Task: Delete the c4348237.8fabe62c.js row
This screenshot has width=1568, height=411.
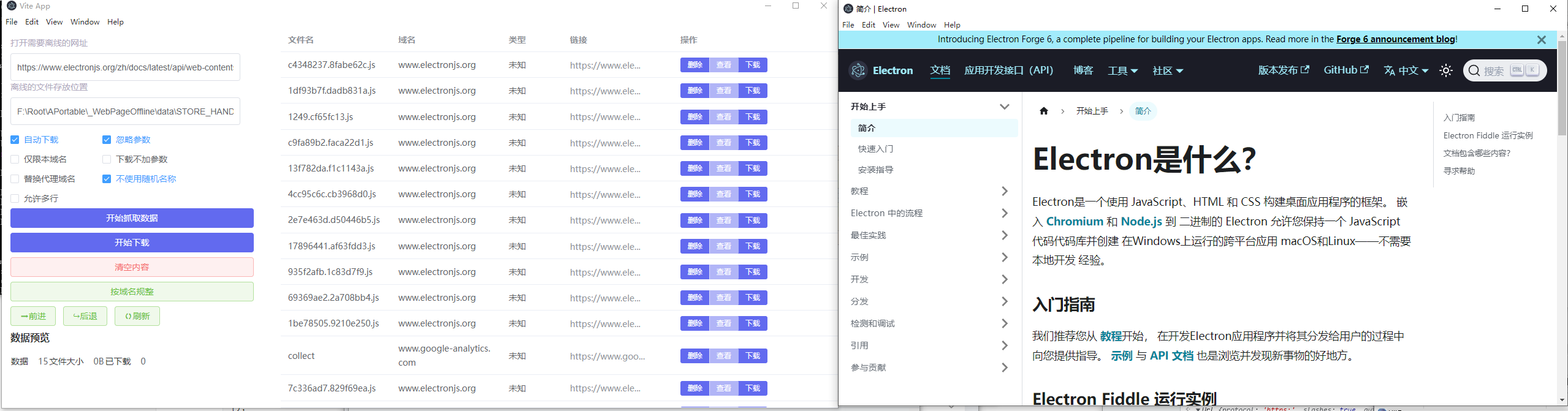Action: pos(695,65)
